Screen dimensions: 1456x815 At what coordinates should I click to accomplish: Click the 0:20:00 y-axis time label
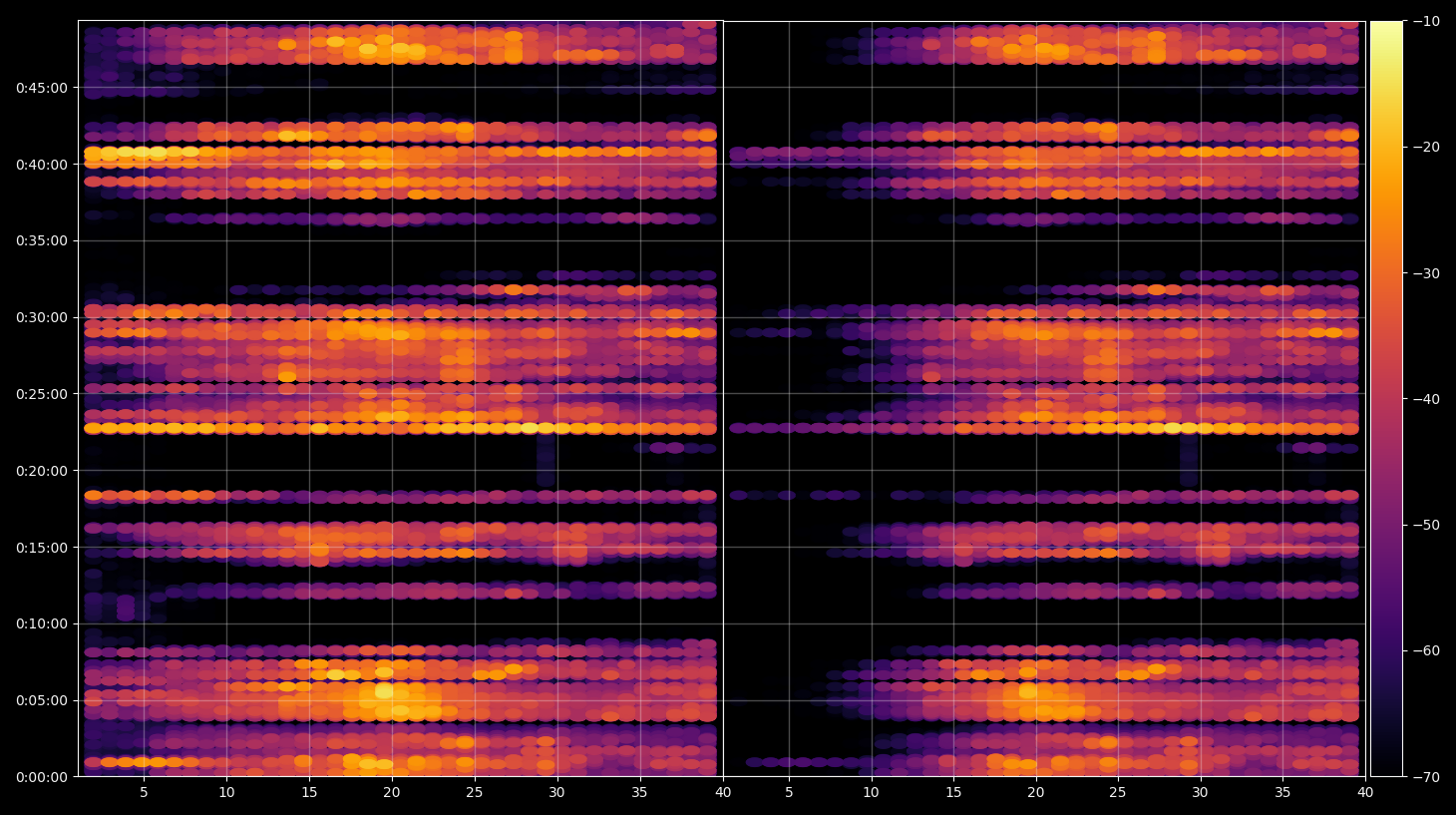coord(42,471)
